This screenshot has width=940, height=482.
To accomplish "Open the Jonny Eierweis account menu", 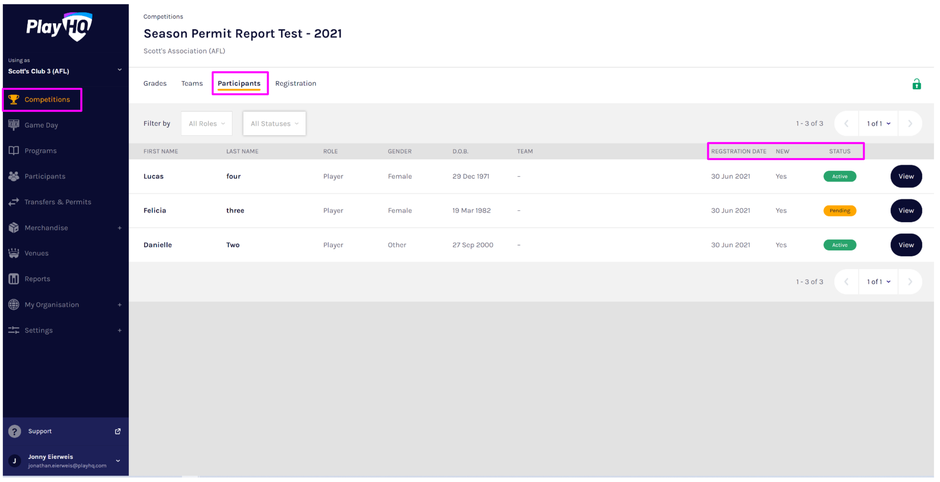I will [x=118, y=461].
